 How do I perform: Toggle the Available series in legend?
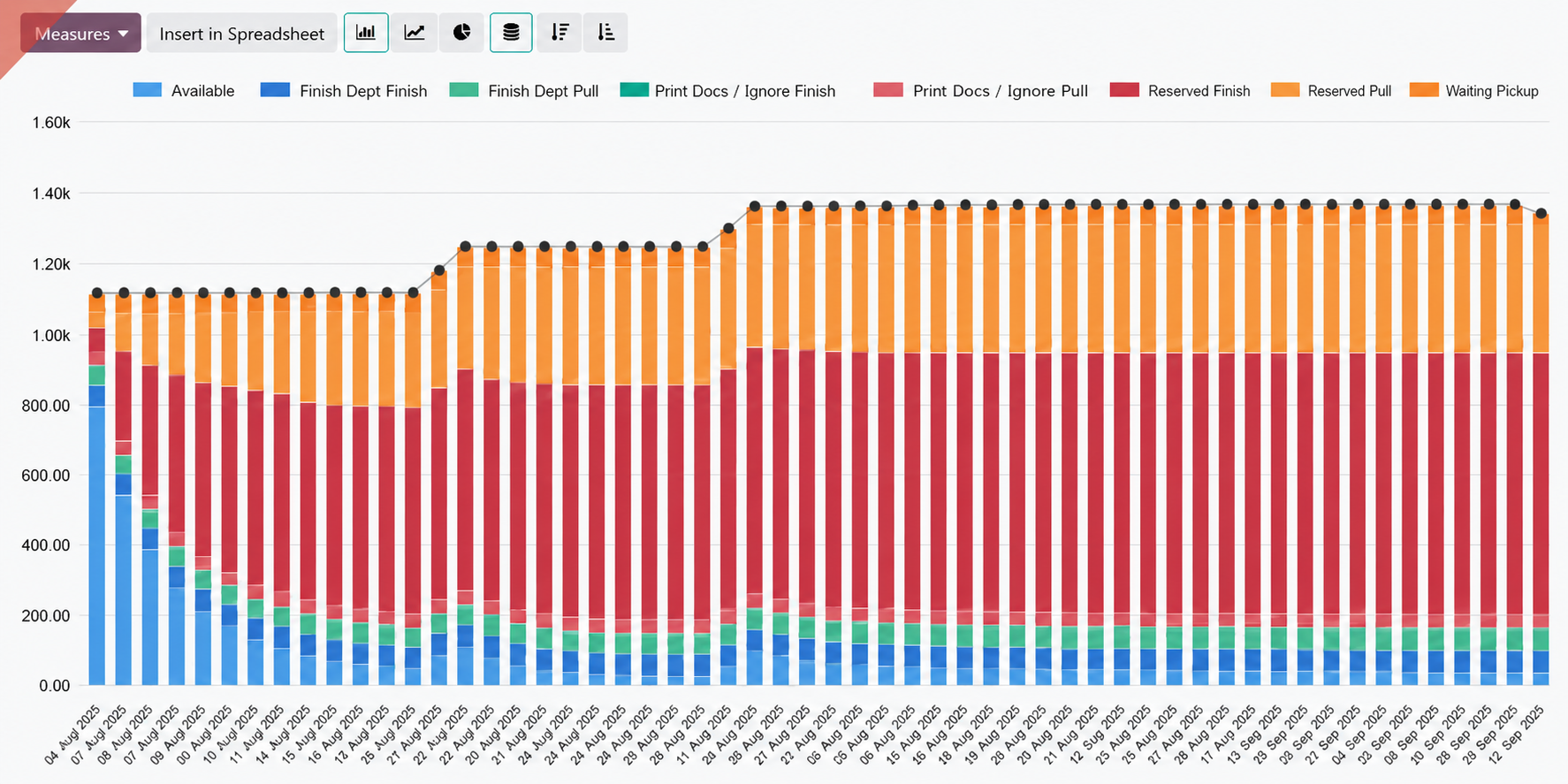click(184, 90)
